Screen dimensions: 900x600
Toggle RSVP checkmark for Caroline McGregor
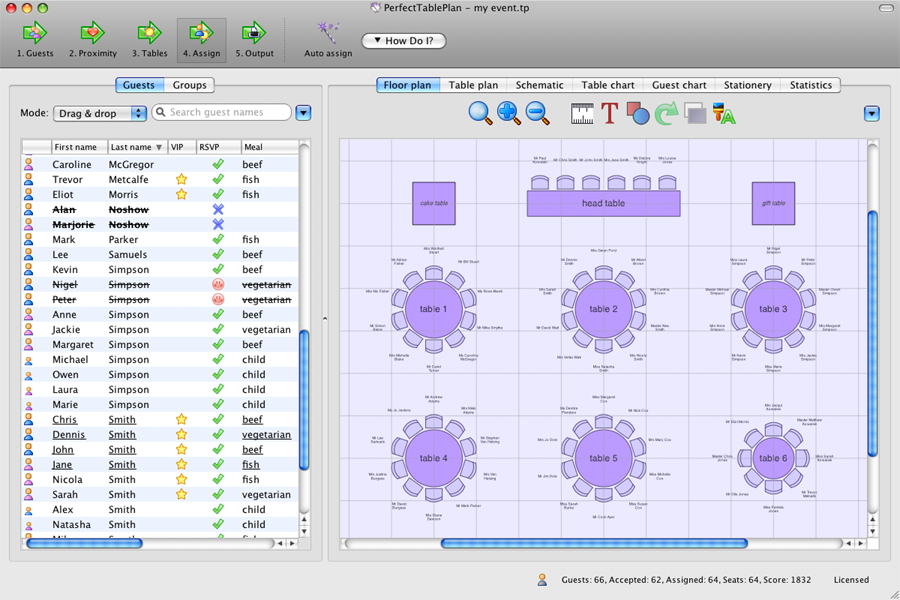click(x=218, y=165)
